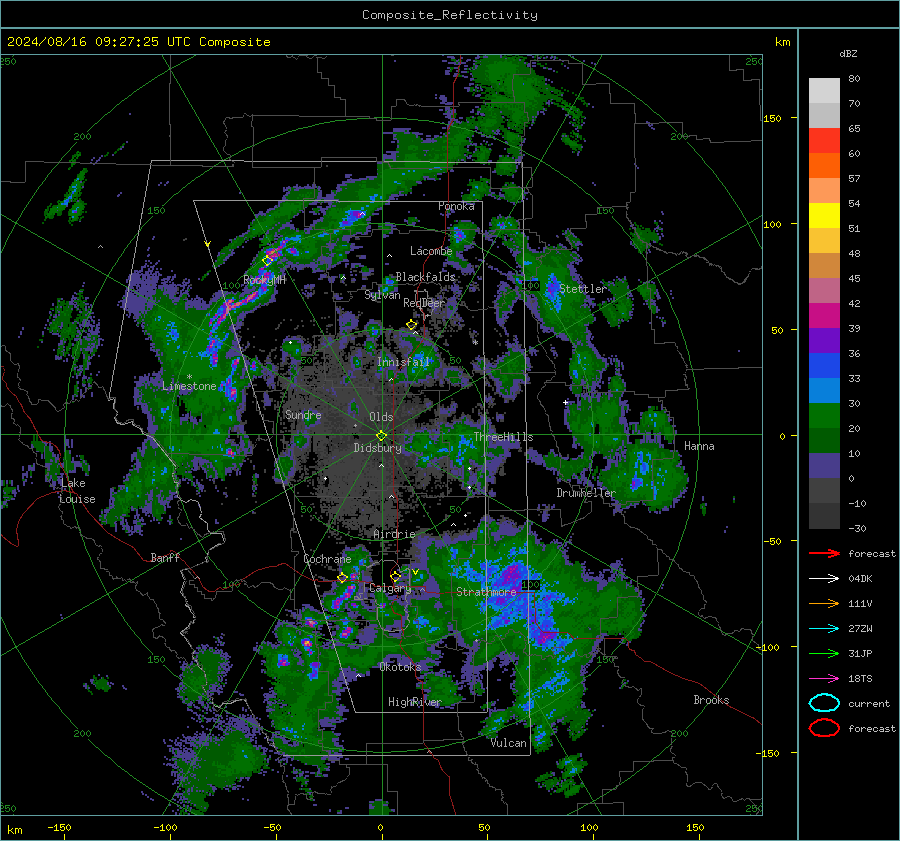This screenshot has height=841, width=900.
Task: Click the orange 111V arrow legend icon
Action: 824,603
